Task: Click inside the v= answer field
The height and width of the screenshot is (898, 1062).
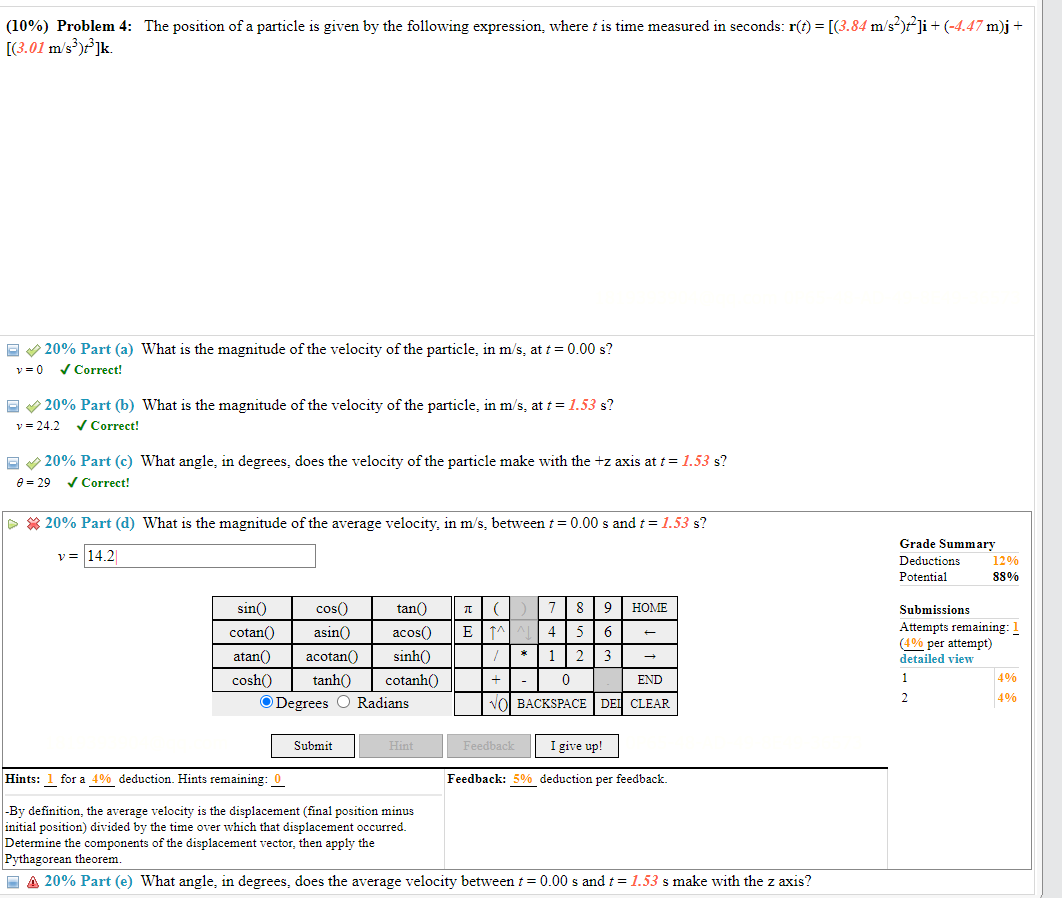Action: click(200, 555)
